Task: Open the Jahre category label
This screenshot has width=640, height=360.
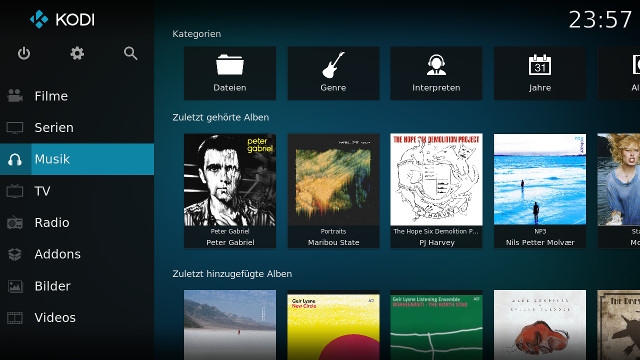Action: click(x=540, y=88)
